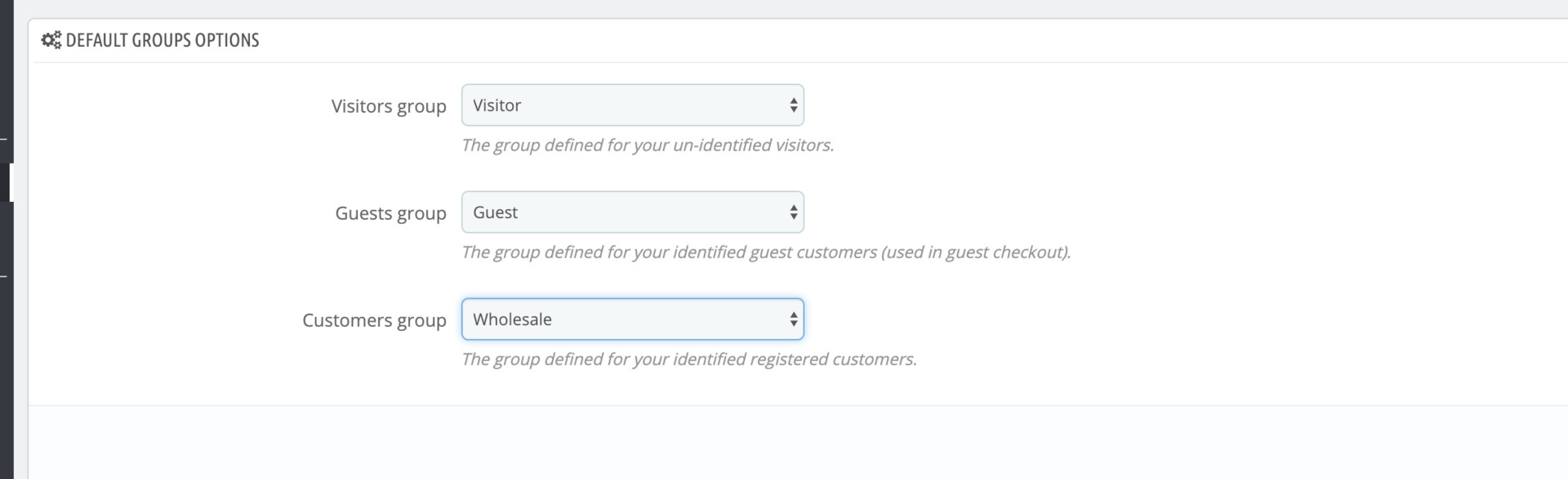Click the Customers group label
1568x479 pixels.
374,320
